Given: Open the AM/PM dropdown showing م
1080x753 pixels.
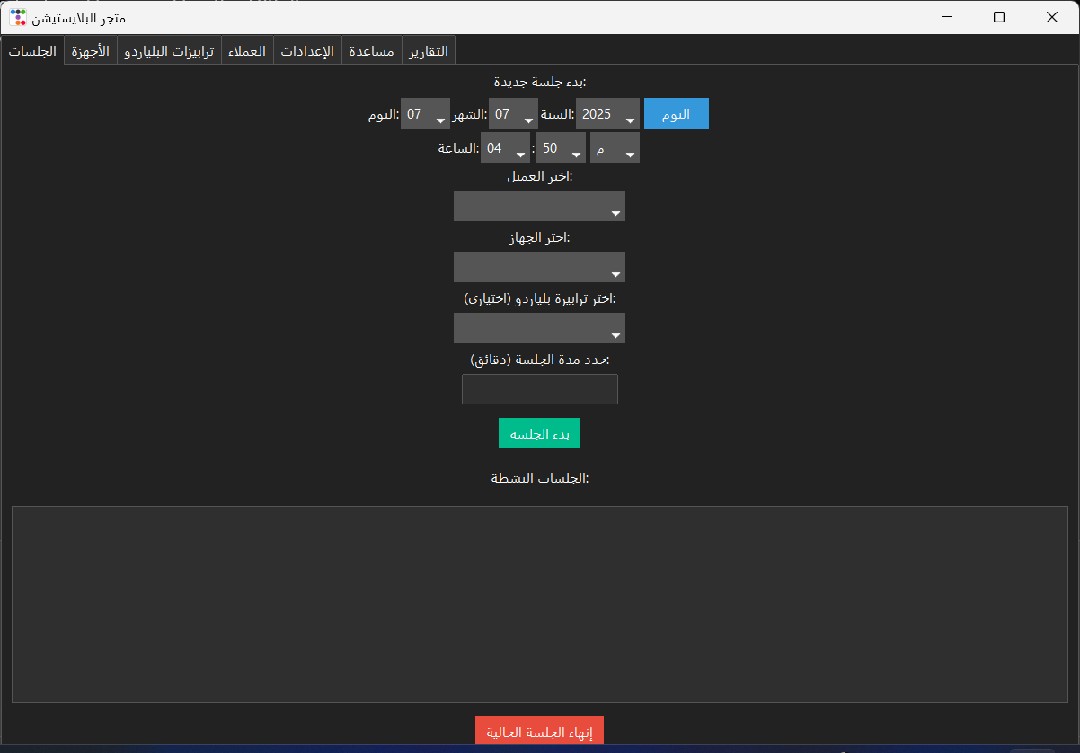Looking at the screenshot, I should coord(615,149).
